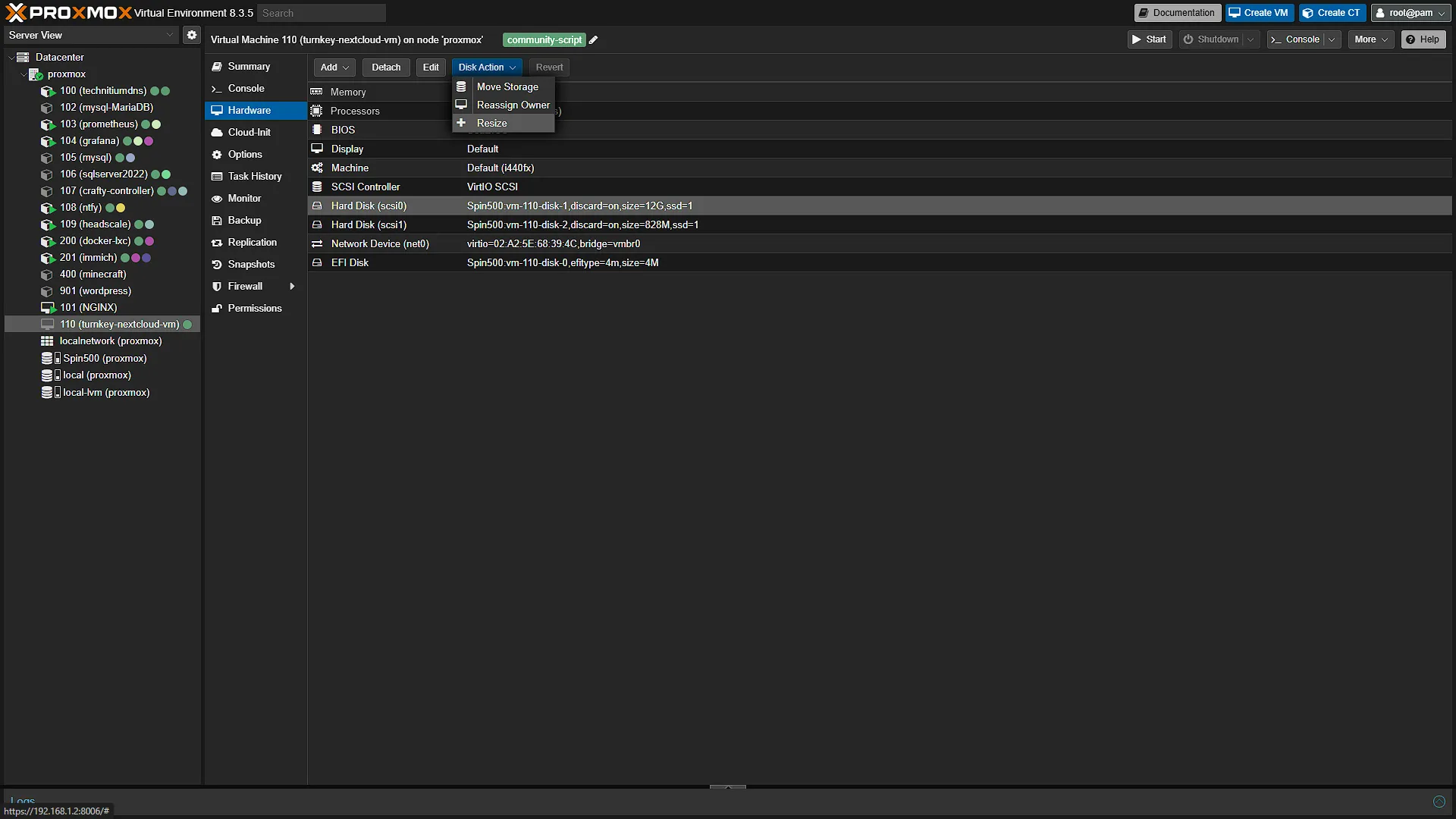Click the tree settings gear icon

tap(192, 35)
